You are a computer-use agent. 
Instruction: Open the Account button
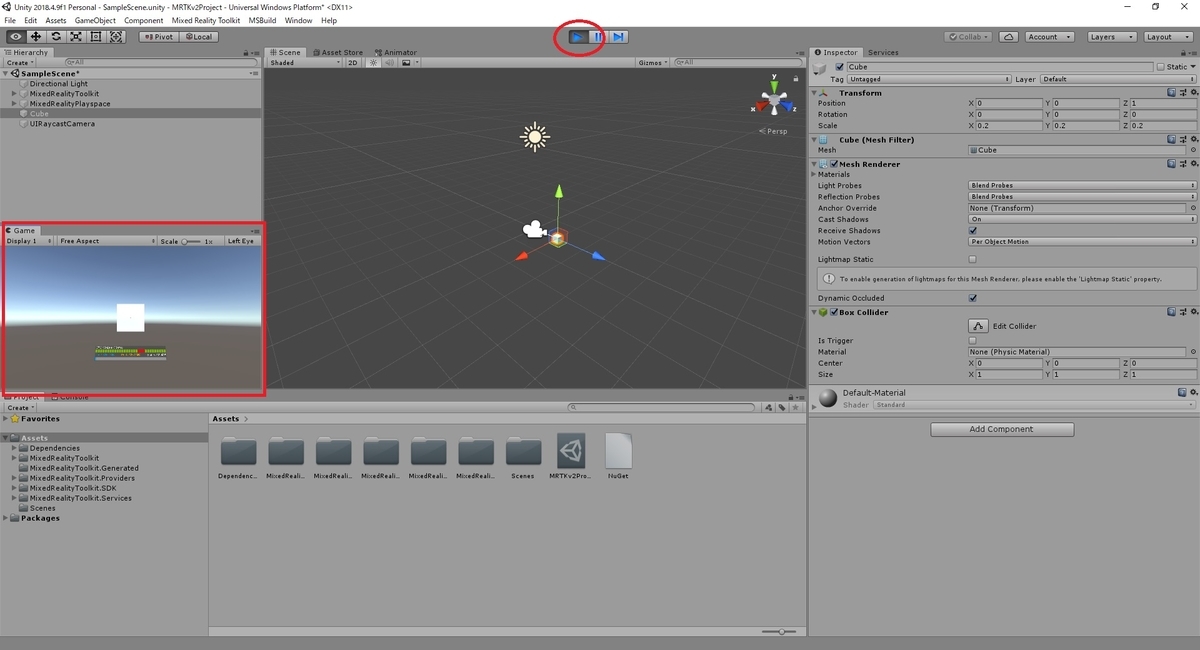coord(1048,37)
